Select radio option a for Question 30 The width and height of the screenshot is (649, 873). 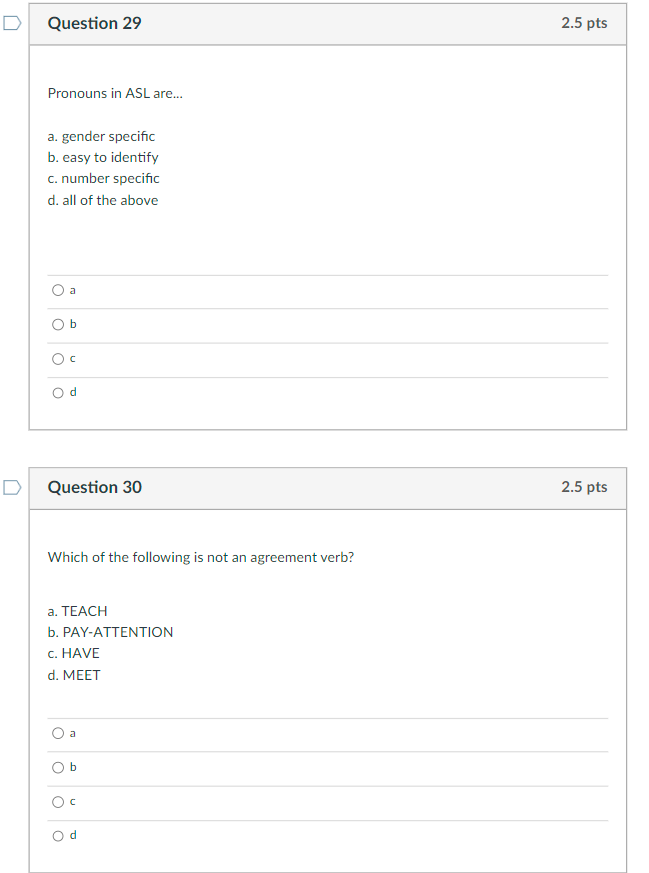(58, 734)
